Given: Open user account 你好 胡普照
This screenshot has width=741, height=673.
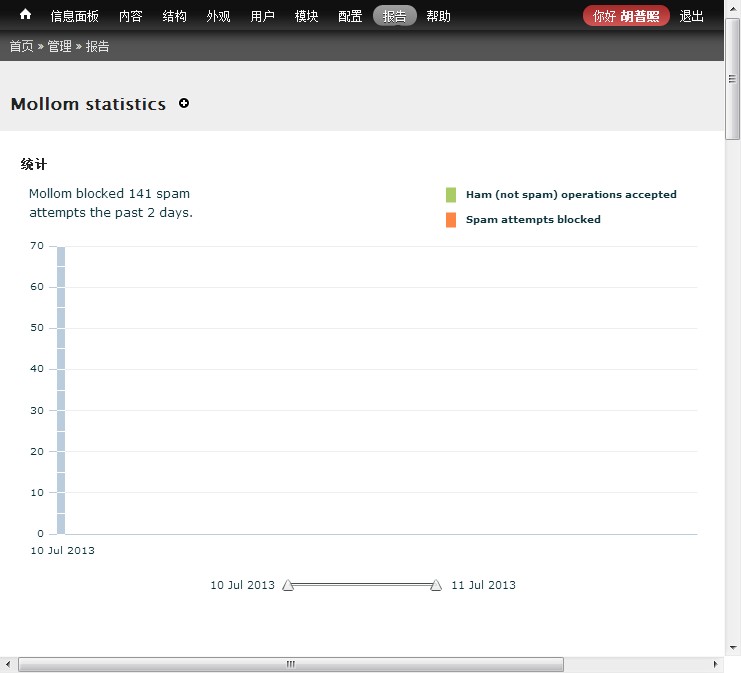Looking at the screenshot, I should coord(626,16).
